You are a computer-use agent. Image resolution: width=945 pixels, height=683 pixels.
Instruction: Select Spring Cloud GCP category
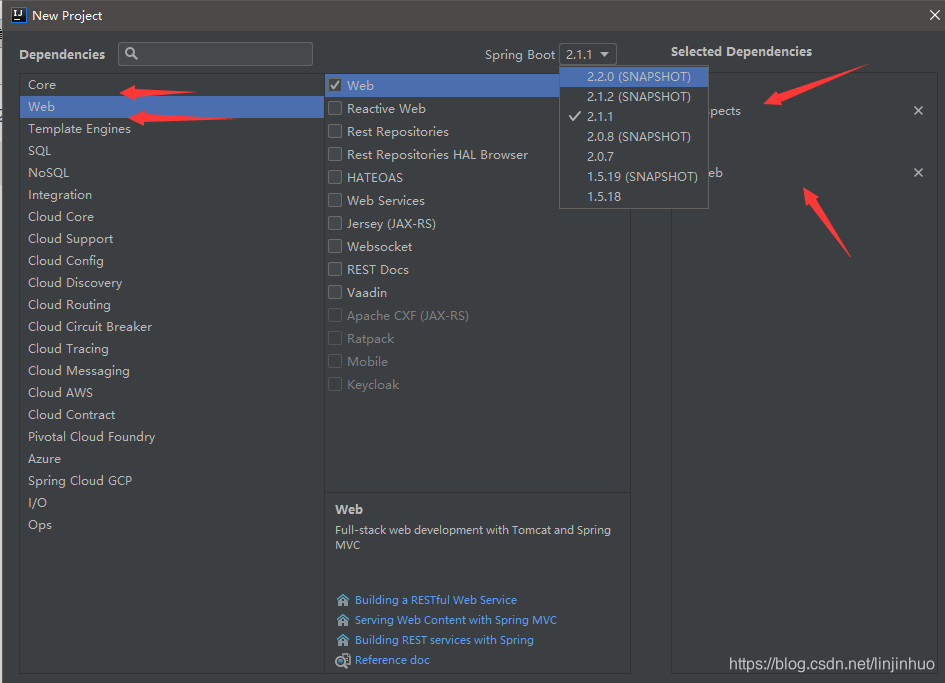pos(172,480)
